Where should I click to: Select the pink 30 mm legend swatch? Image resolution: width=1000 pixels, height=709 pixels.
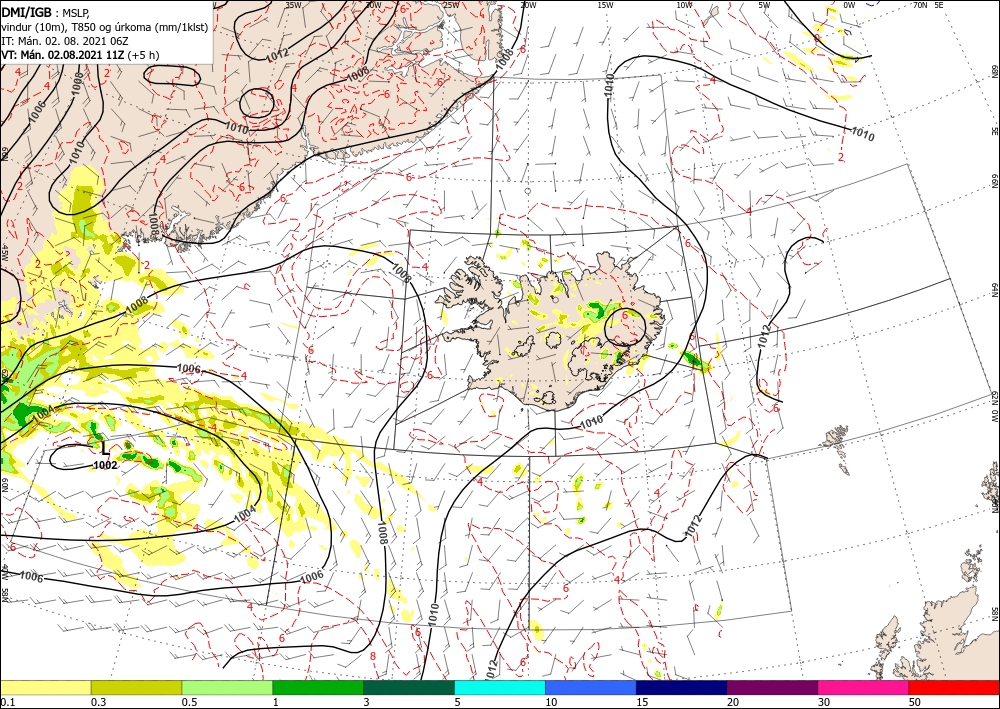pos(864,687)
